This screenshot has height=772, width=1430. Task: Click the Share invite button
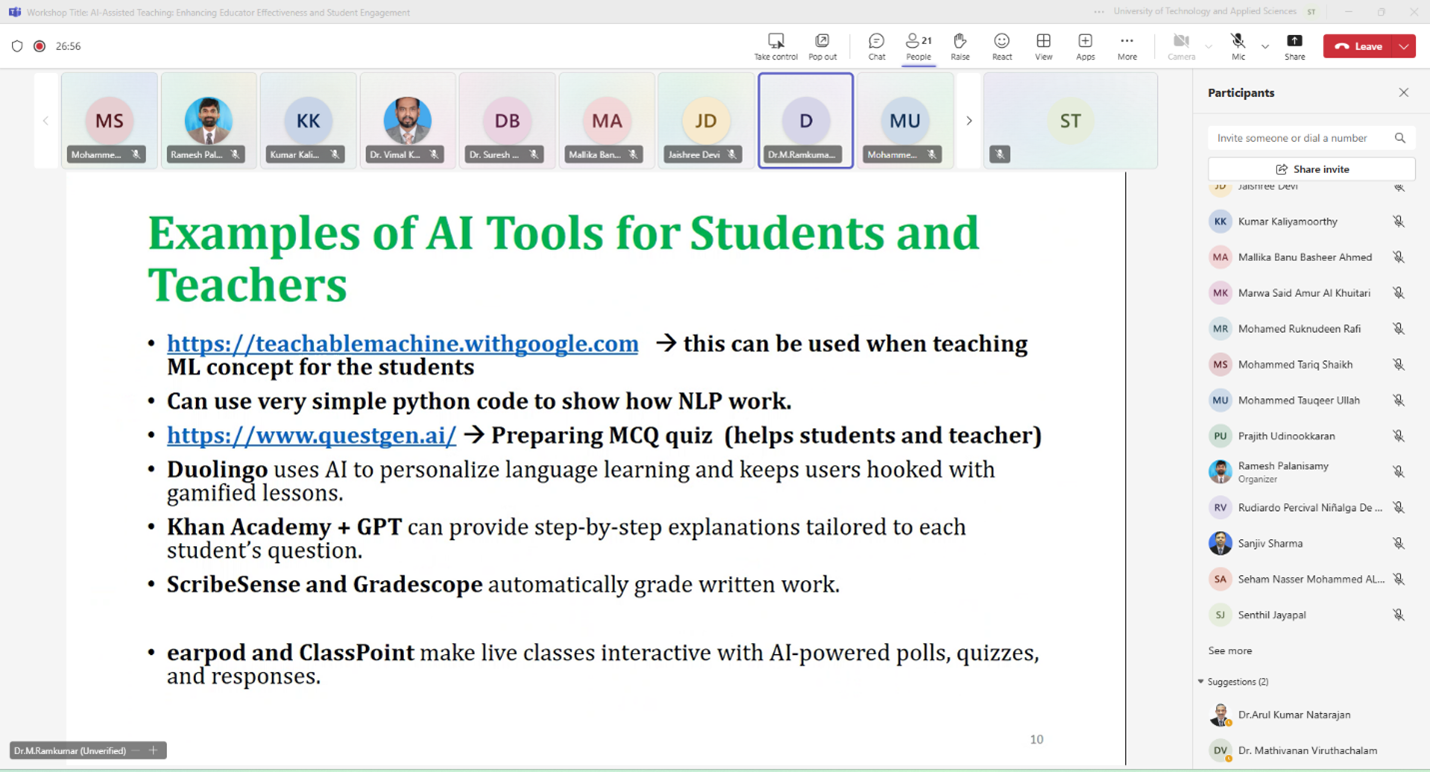tap(1311, 169)
